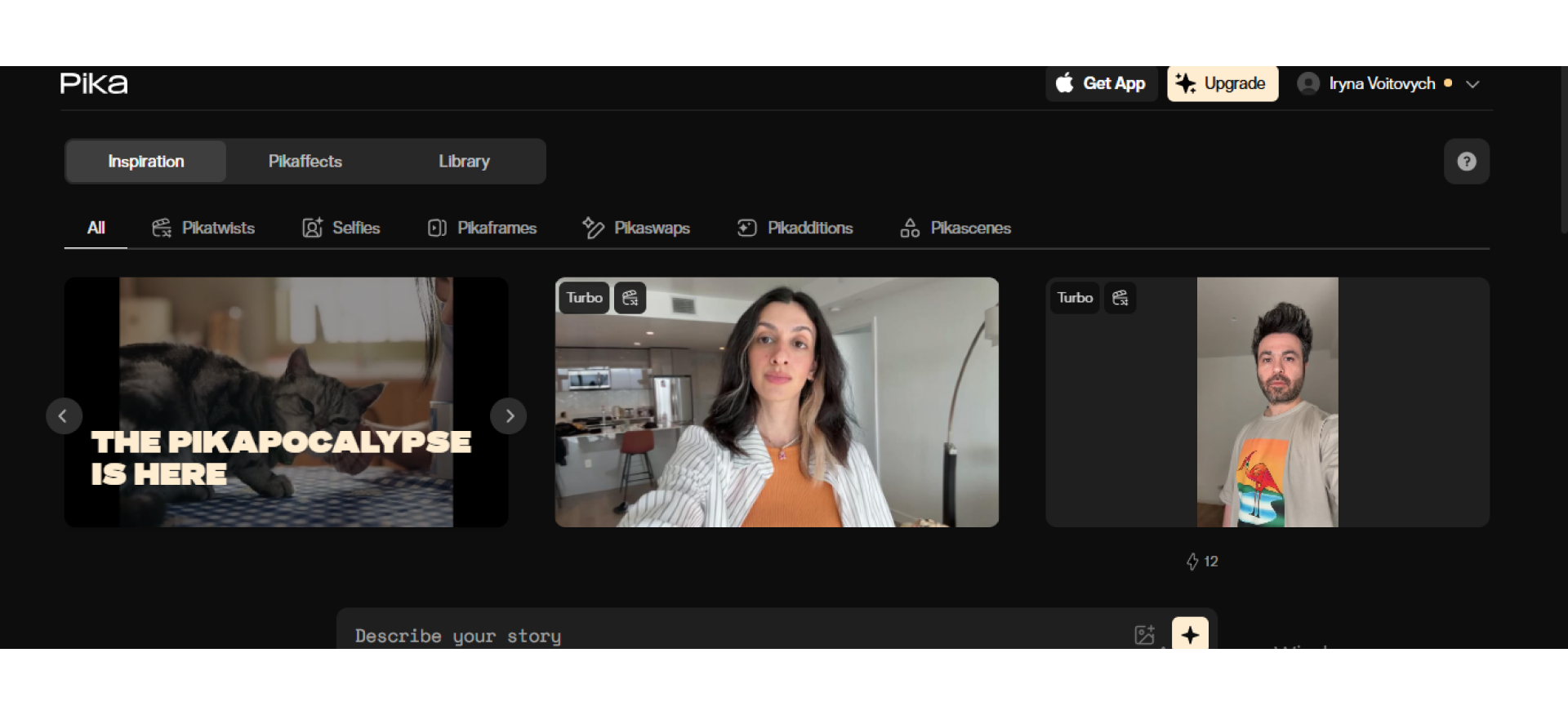This screenshot has height=715, width=1568.
Task: Open the help question mark icon
Action: [x=1466, y=162]
